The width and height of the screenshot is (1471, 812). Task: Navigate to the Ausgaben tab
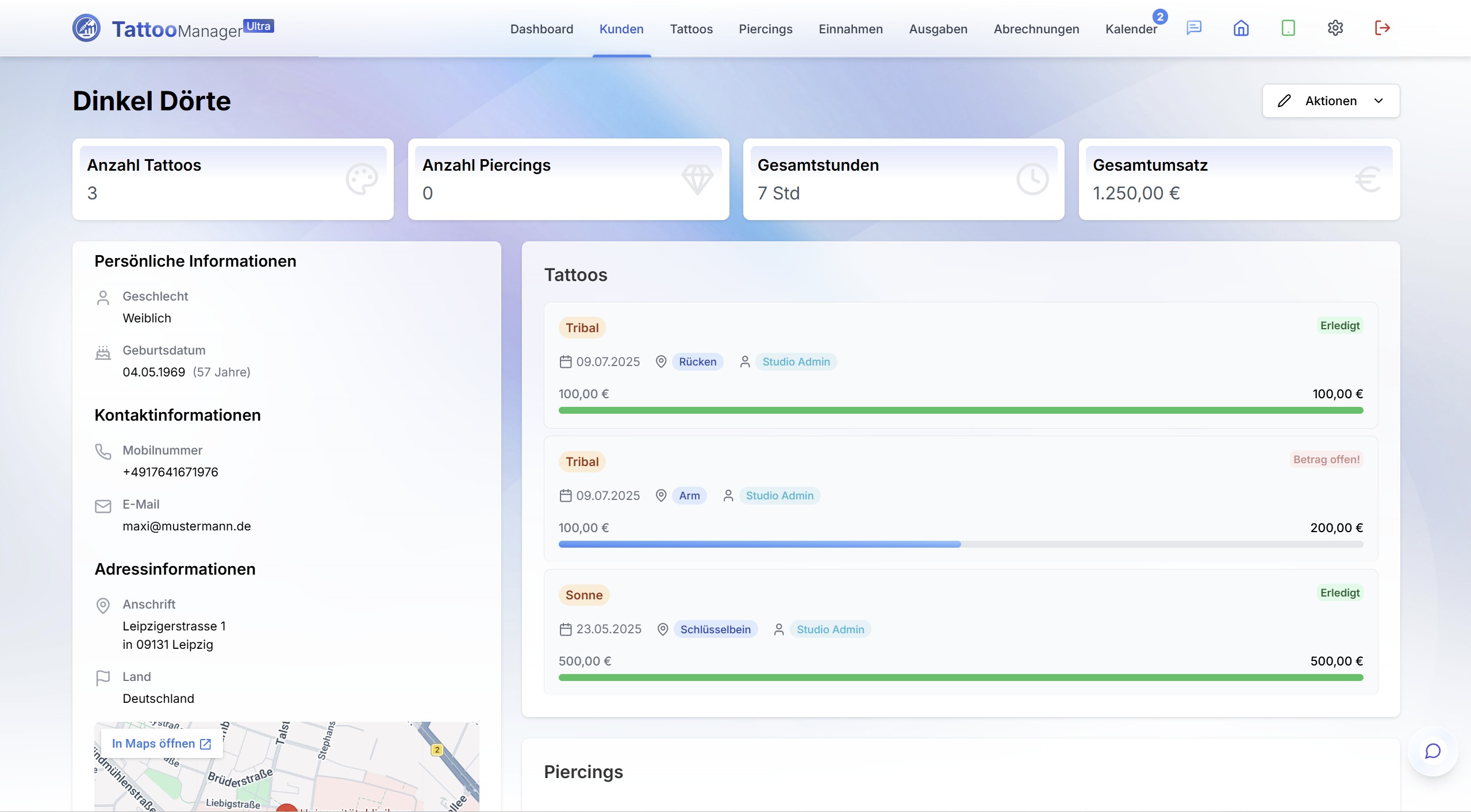[x=938, y=29]
